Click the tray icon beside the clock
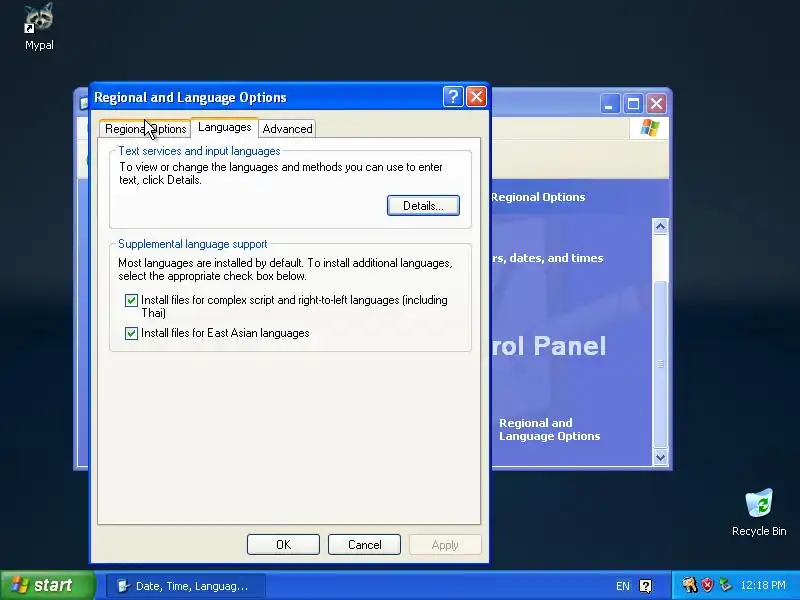 [725, 585]
